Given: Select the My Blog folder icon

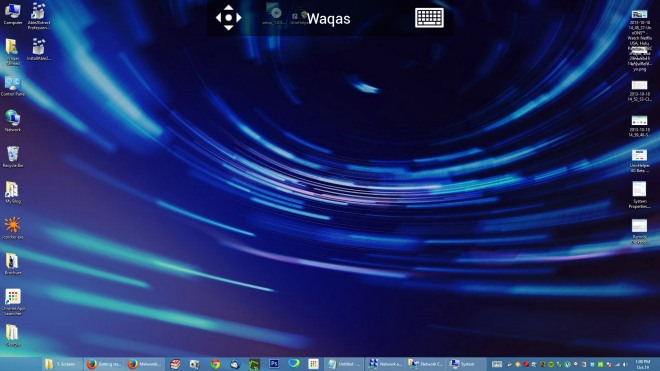Looking at the screenshot, I should tap(13, 192).
